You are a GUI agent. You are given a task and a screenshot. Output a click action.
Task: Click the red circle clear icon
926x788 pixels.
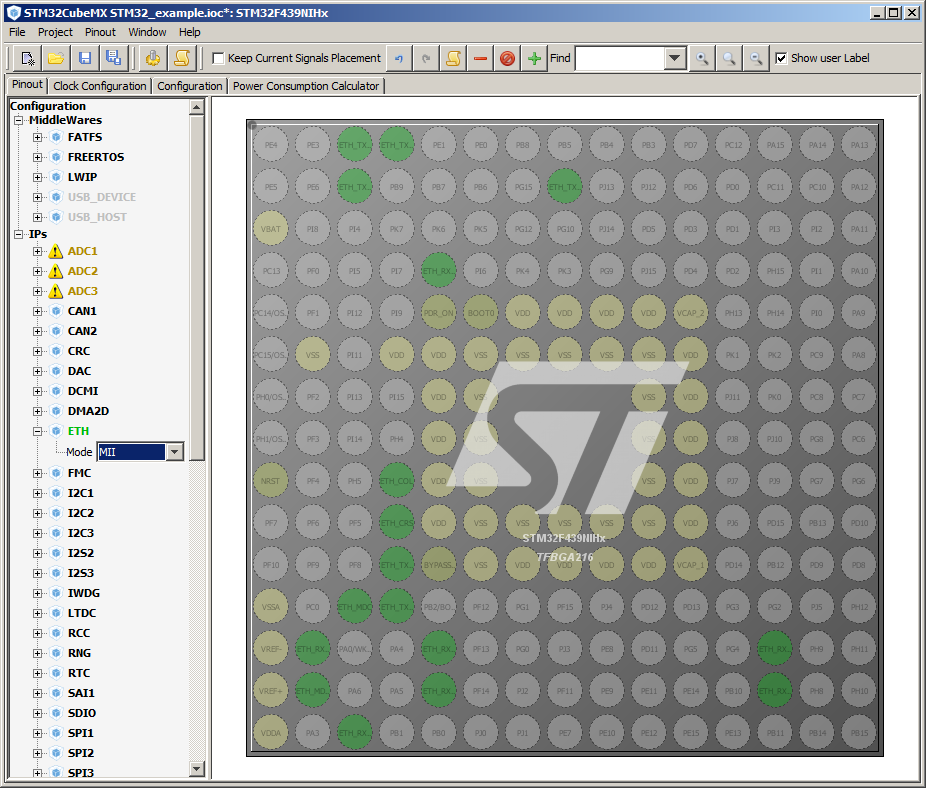pos(508,58)
